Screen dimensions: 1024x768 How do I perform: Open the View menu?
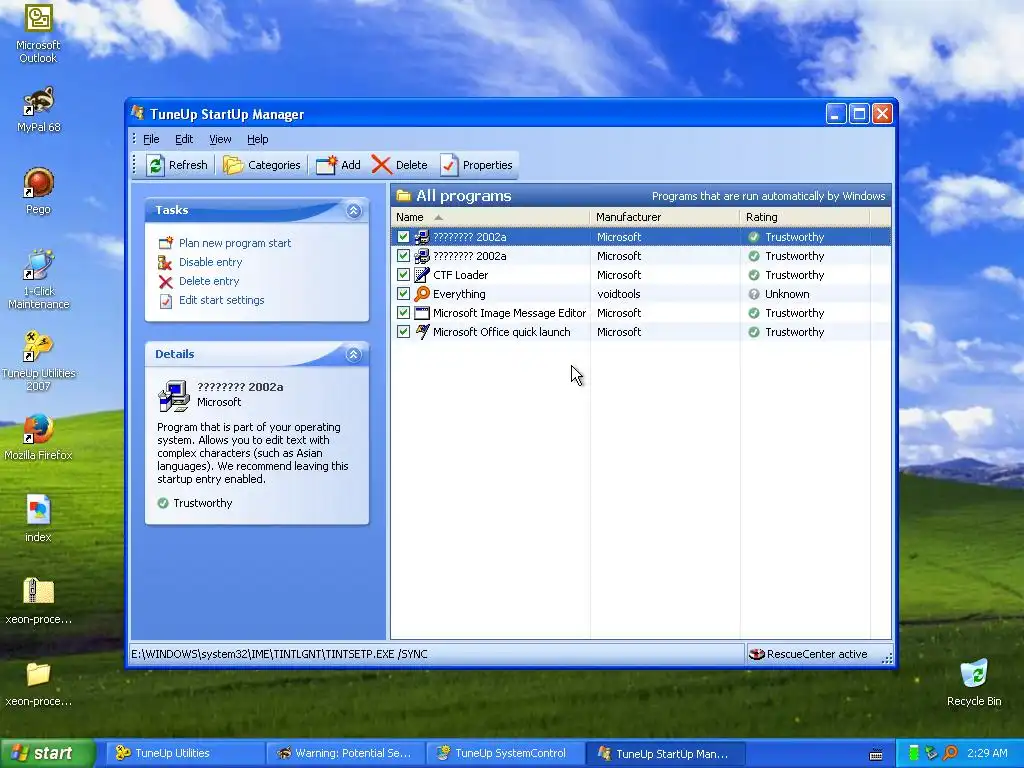pyautogui.click(x=220, y=139)
